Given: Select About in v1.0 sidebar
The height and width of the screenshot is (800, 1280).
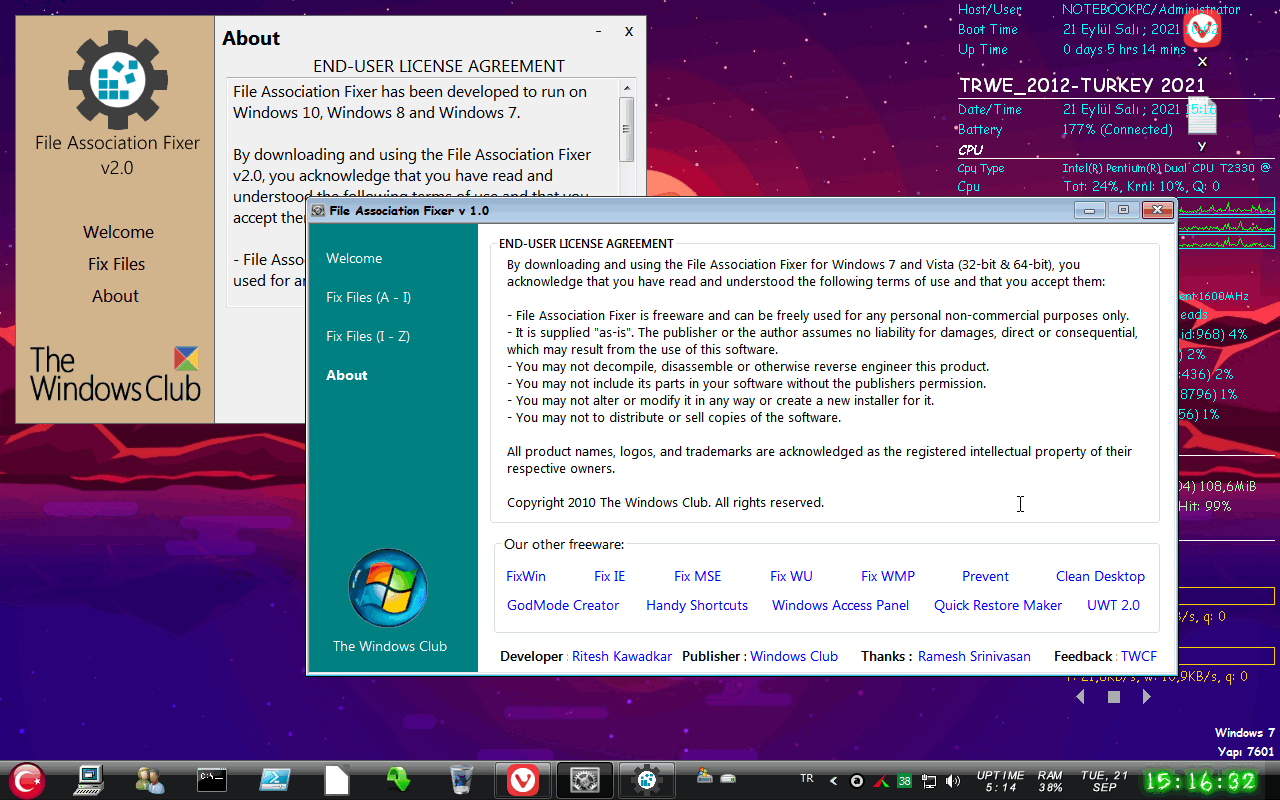Looking at the screenshot, I should point(347,375).
